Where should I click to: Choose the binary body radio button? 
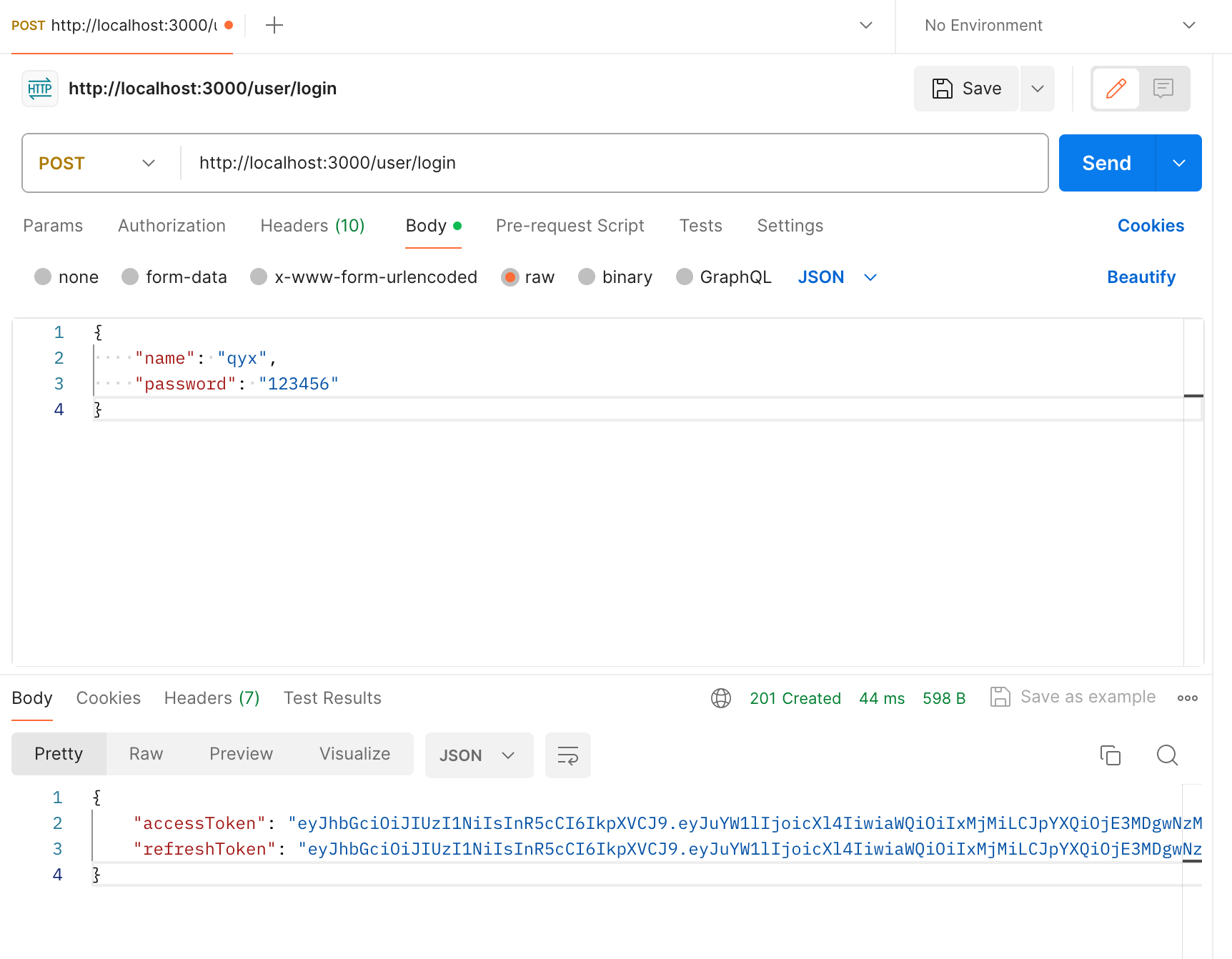coord(615,277)
